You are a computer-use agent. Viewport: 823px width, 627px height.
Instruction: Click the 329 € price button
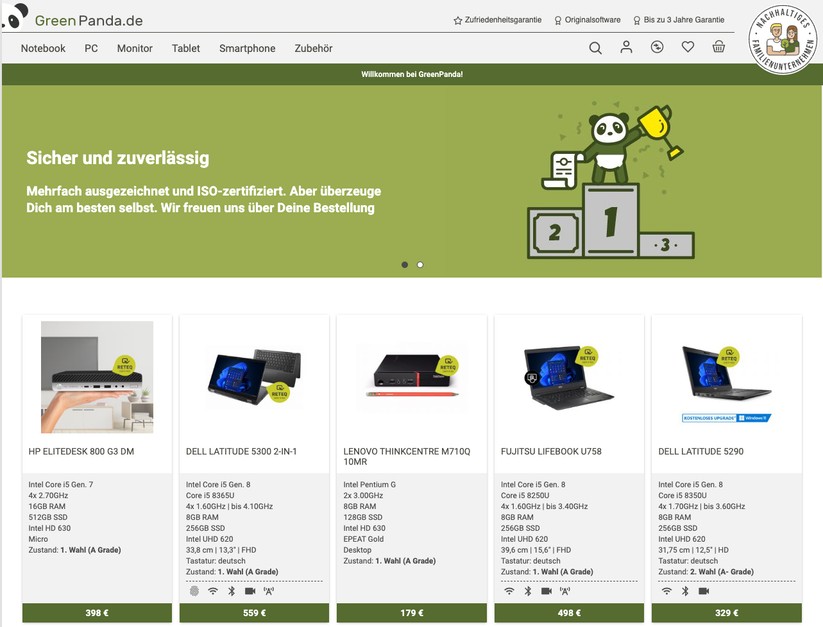[727, 613]
